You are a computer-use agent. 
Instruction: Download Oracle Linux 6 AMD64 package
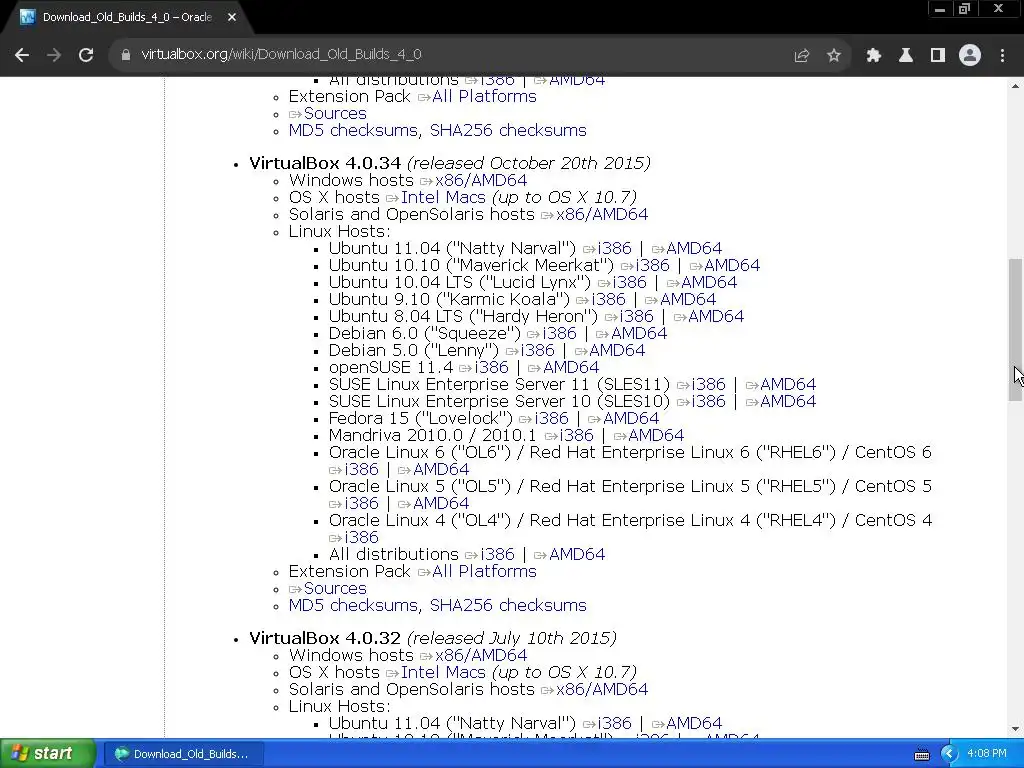441,469
